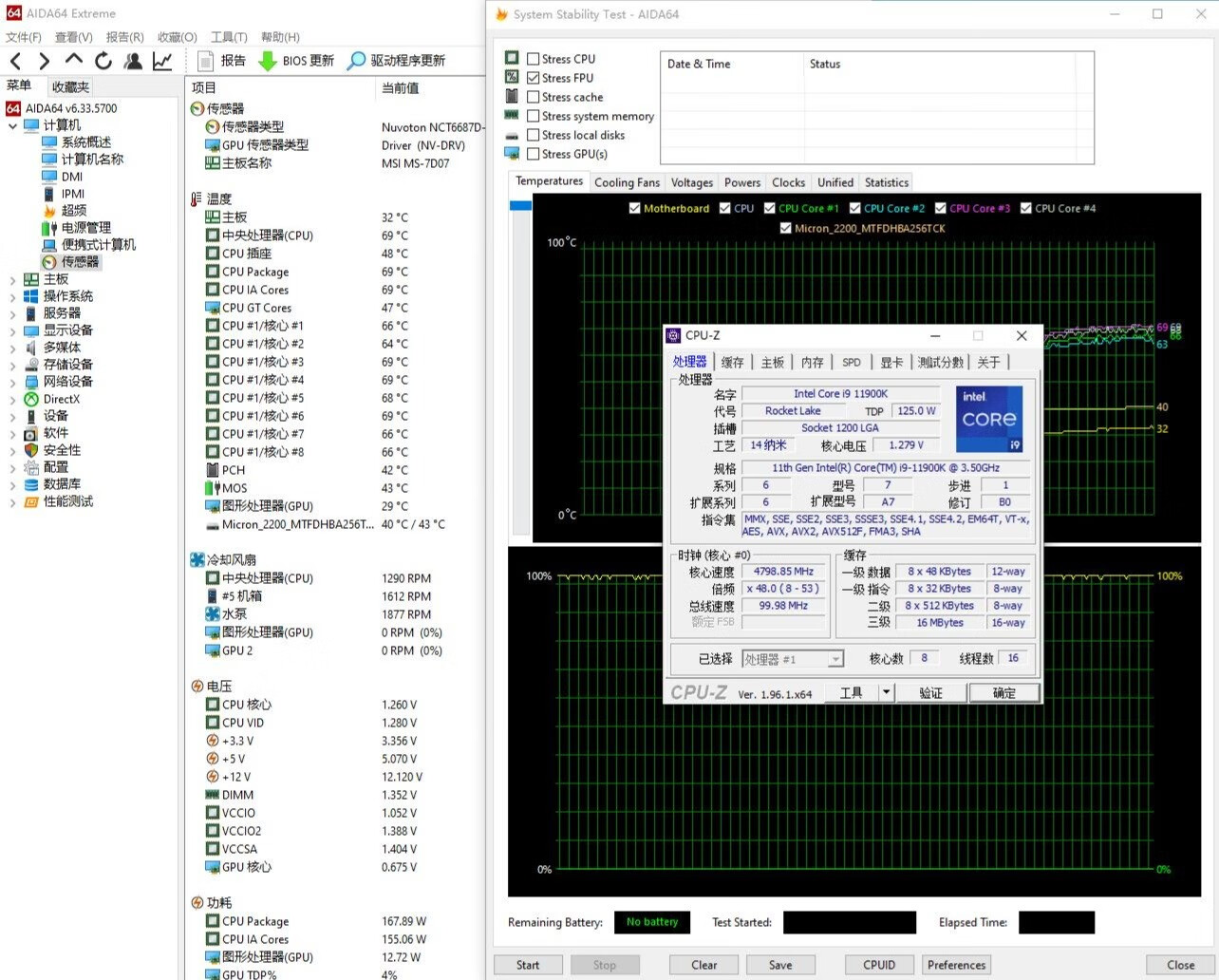Uncheck the Stress FPU checkbox
This screenshot has height=980, width=1219.
click(534, 78)
